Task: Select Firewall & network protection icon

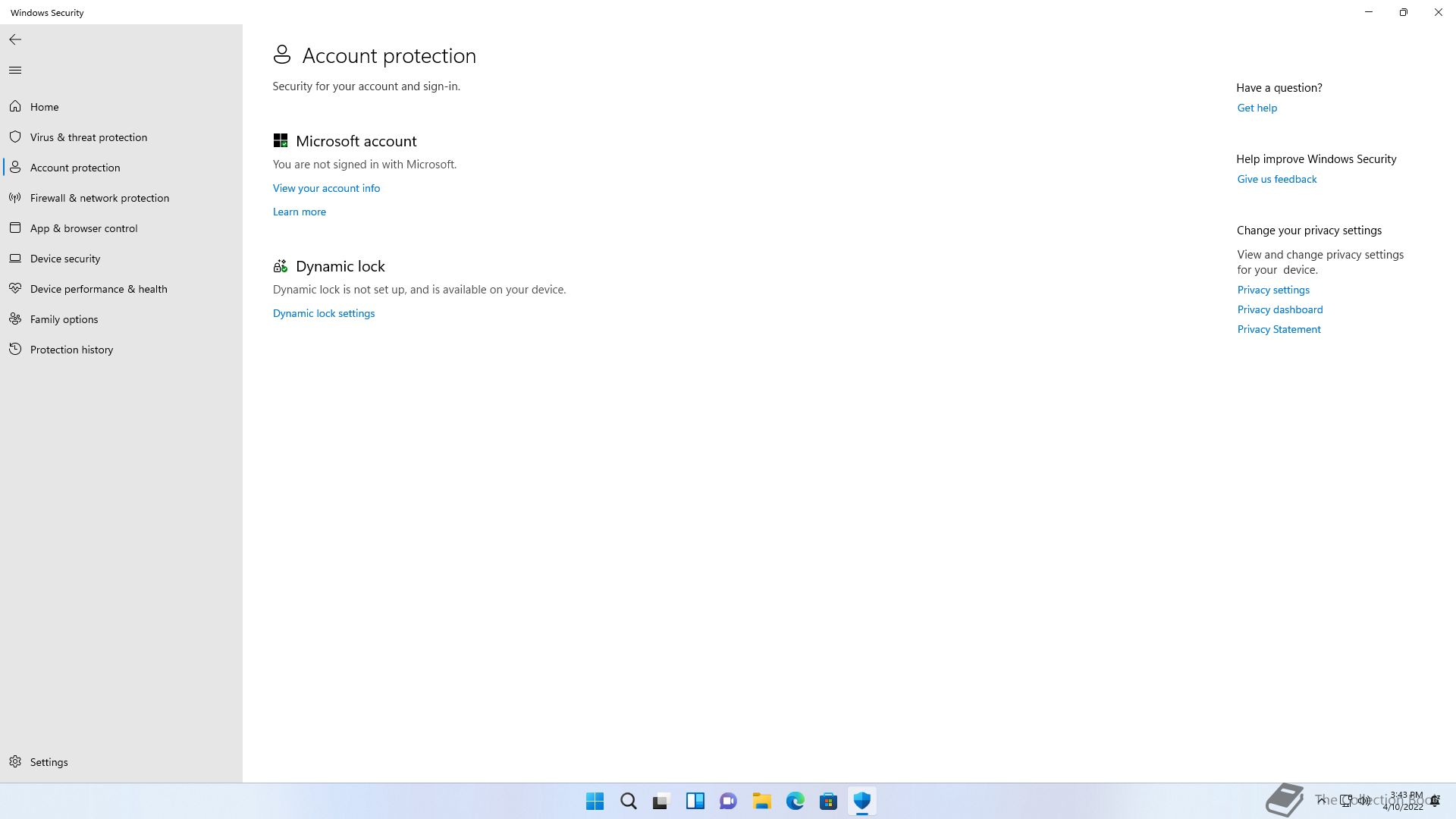Action: click(x=15, y=198)
